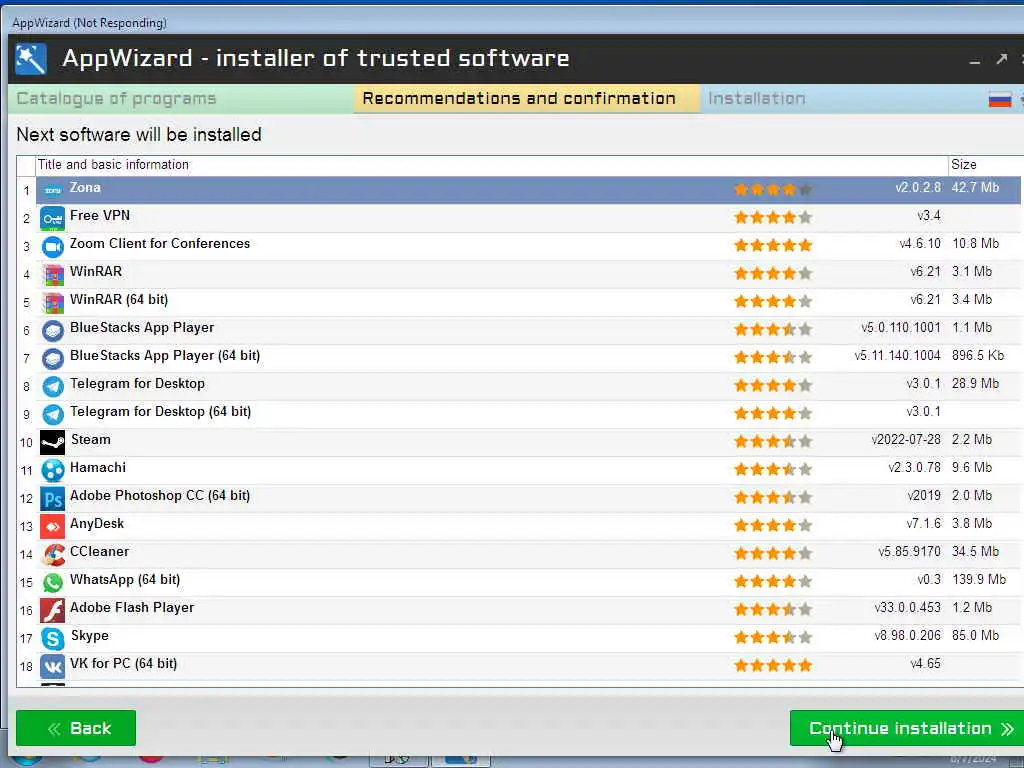Select the Zona row name

(x=86, y=187)
